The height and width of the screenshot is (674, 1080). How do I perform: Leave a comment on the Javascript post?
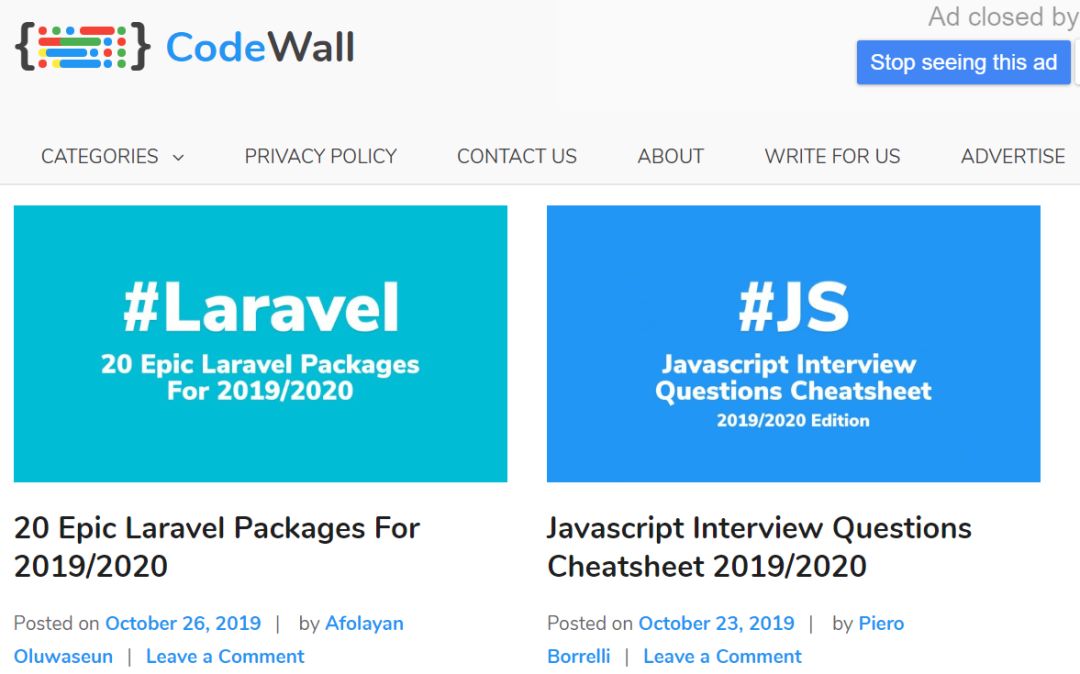722,656
